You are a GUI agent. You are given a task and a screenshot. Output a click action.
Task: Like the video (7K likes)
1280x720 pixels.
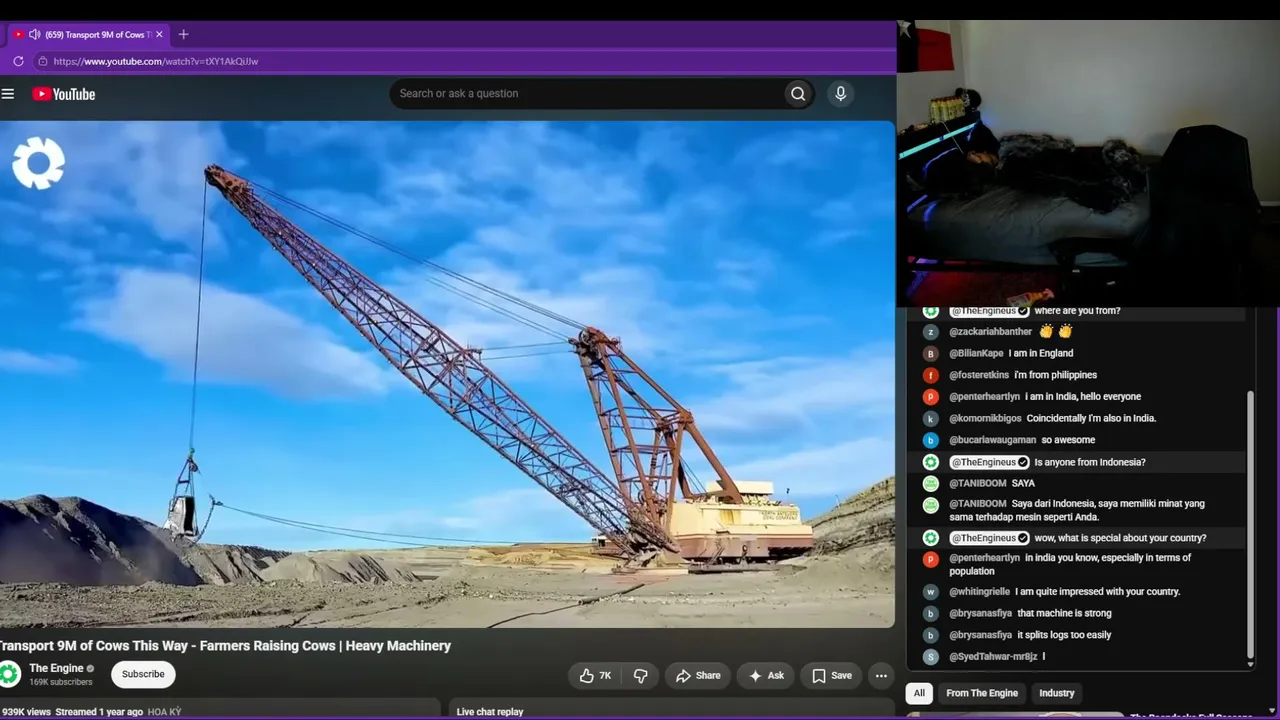pos(595,676)
